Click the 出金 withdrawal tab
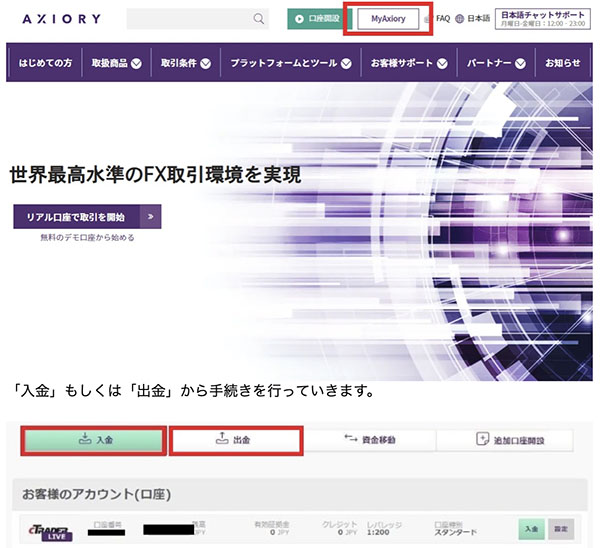 (236, 440)
